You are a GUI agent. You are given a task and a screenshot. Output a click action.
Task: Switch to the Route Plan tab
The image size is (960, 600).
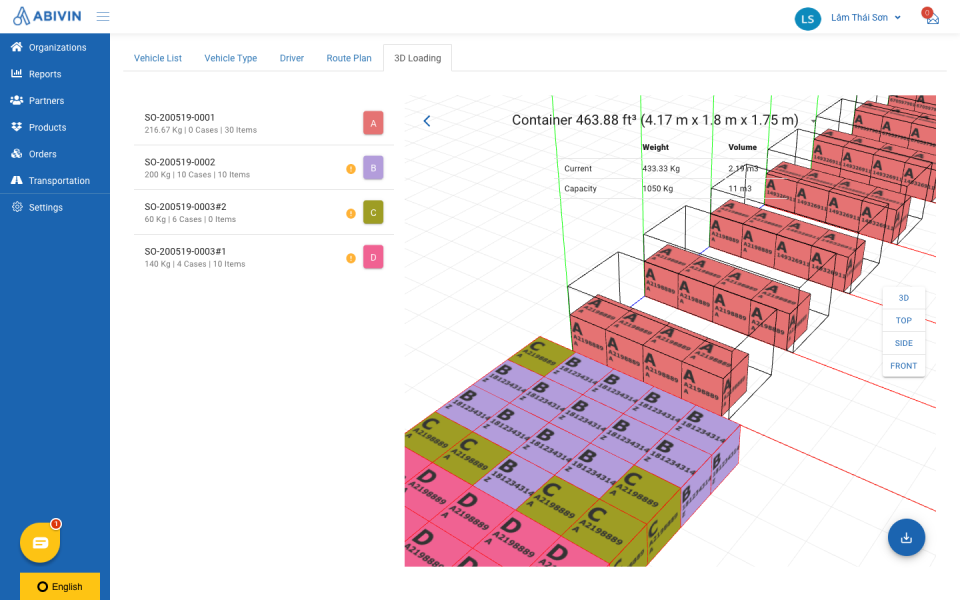tap(349, 58)
